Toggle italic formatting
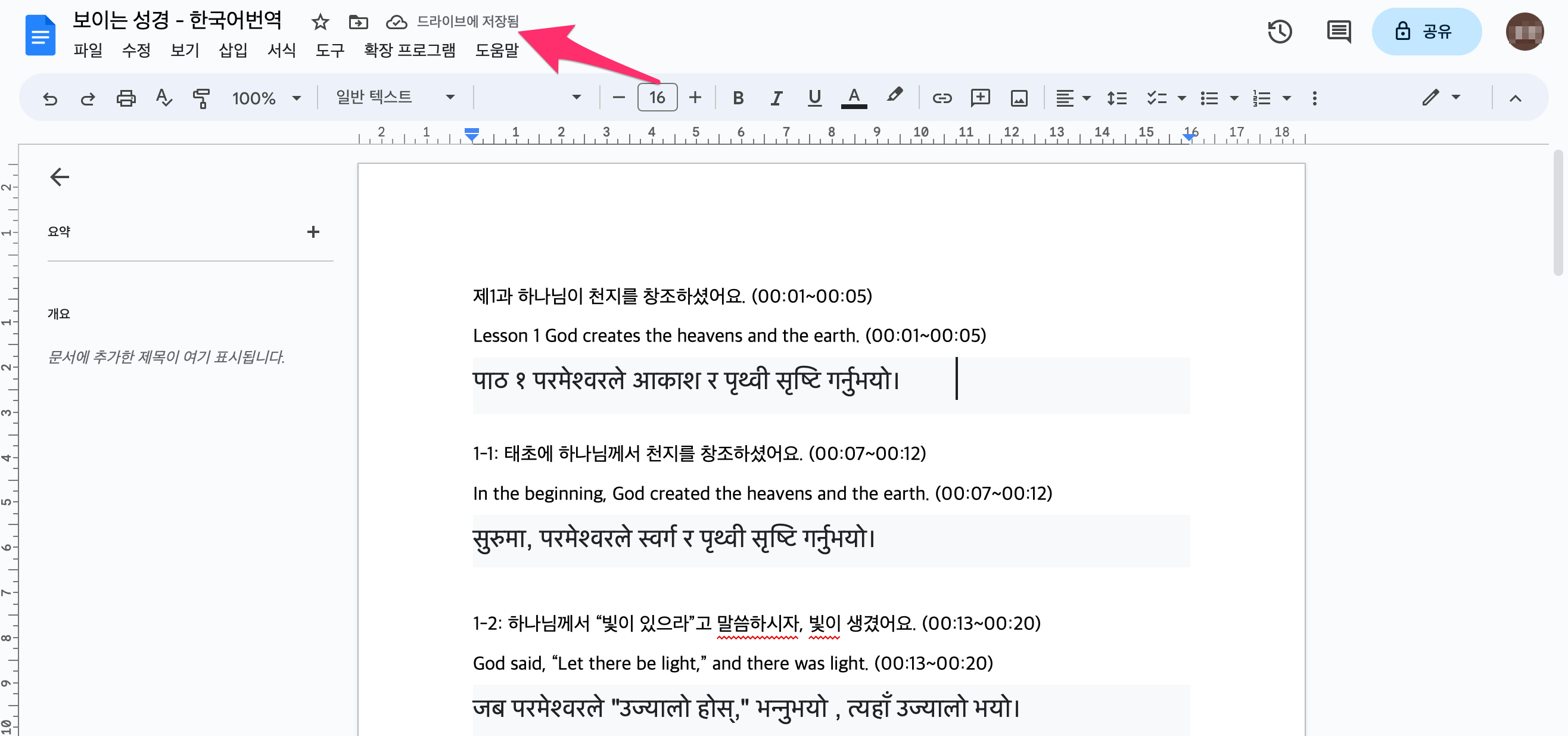 coord(776,98)
